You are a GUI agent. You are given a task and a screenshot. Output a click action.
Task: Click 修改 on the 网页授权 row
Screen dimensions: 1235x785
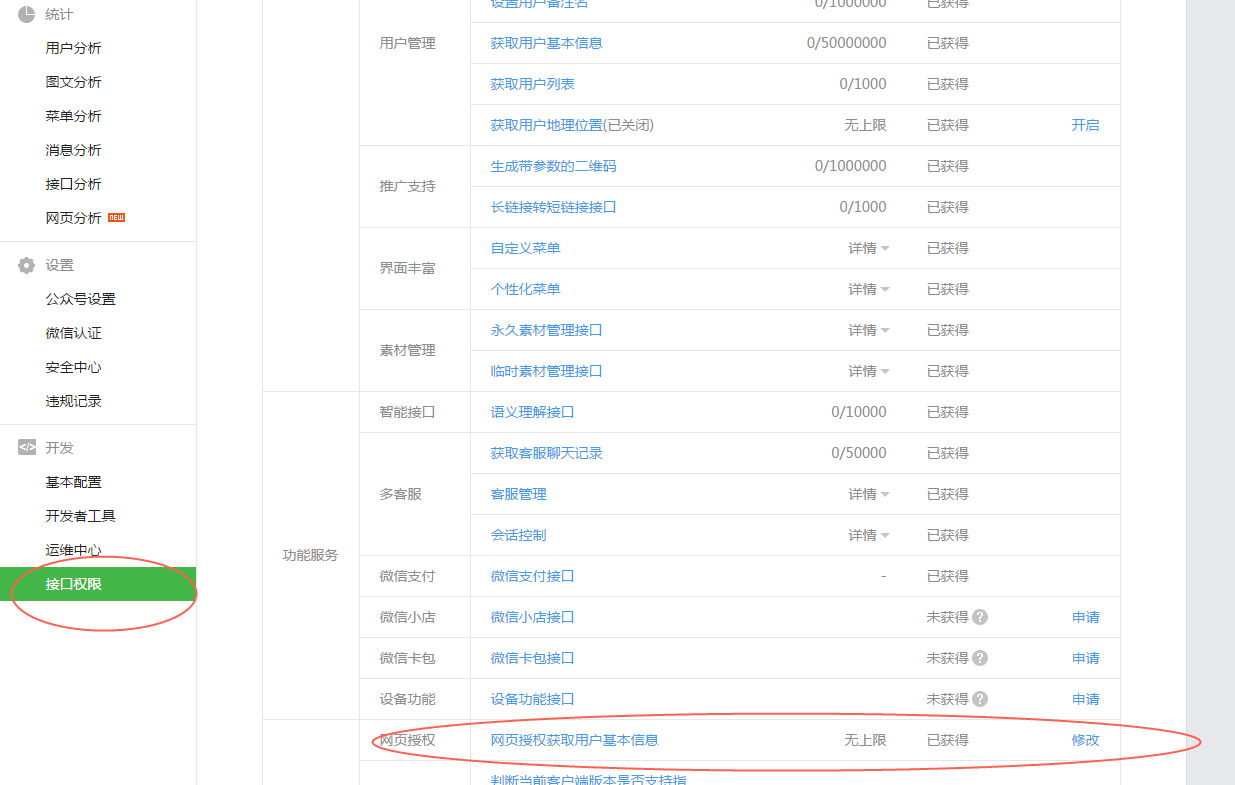point(1085,741)
